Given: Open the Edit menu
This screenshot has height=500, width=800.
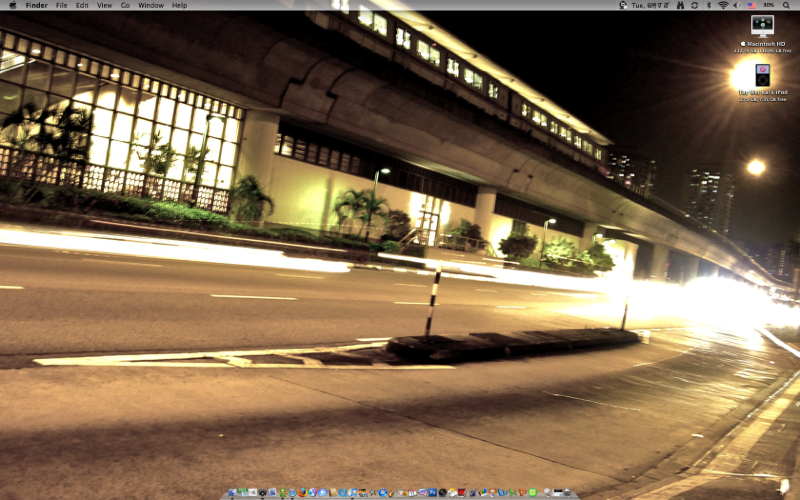Looking at the screenshot, I should [82, 5].
